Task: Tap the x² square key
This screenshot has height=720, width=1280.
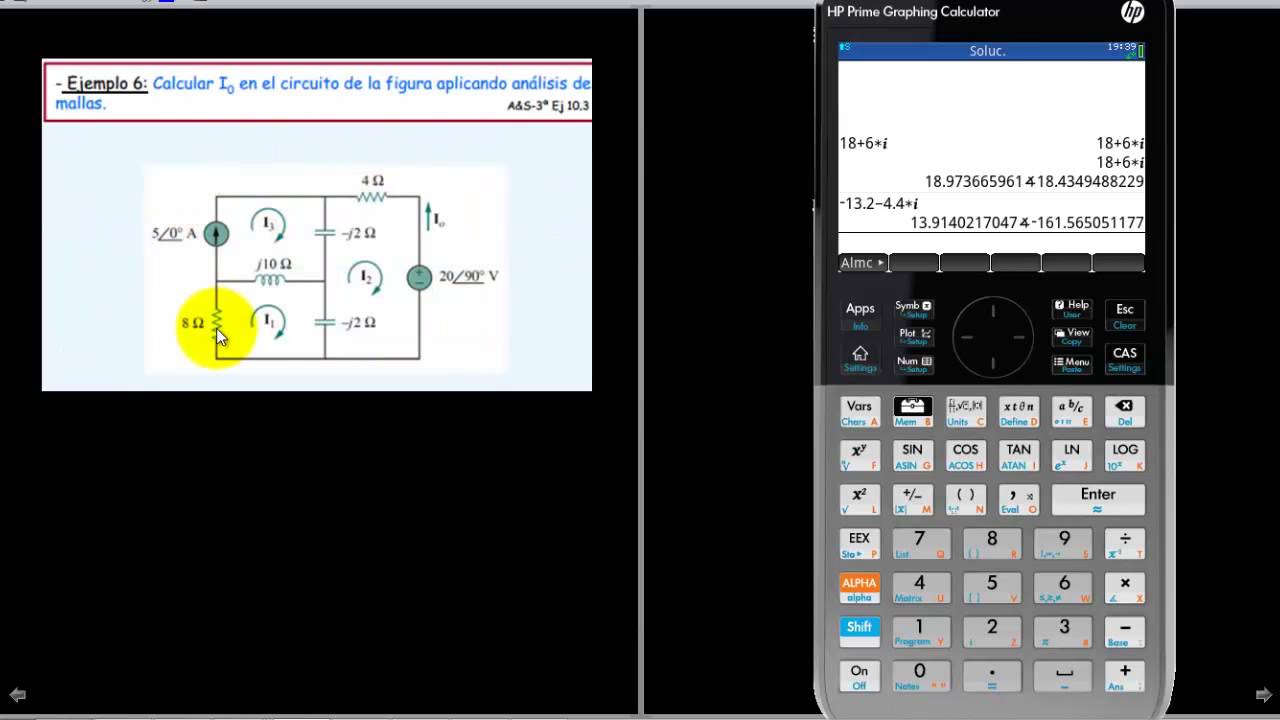Action: click(859, 500)
